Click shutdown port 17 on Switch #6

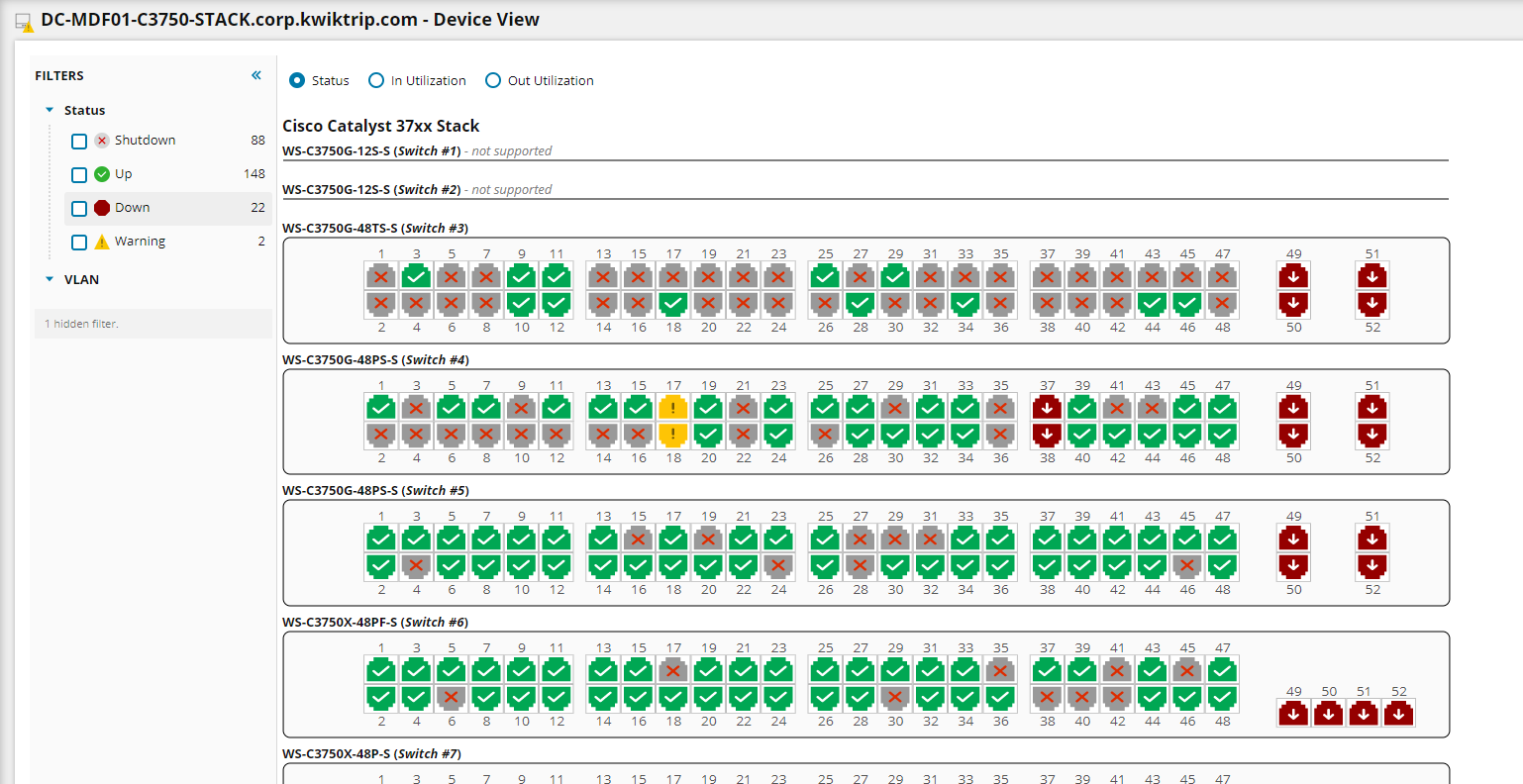673,670
